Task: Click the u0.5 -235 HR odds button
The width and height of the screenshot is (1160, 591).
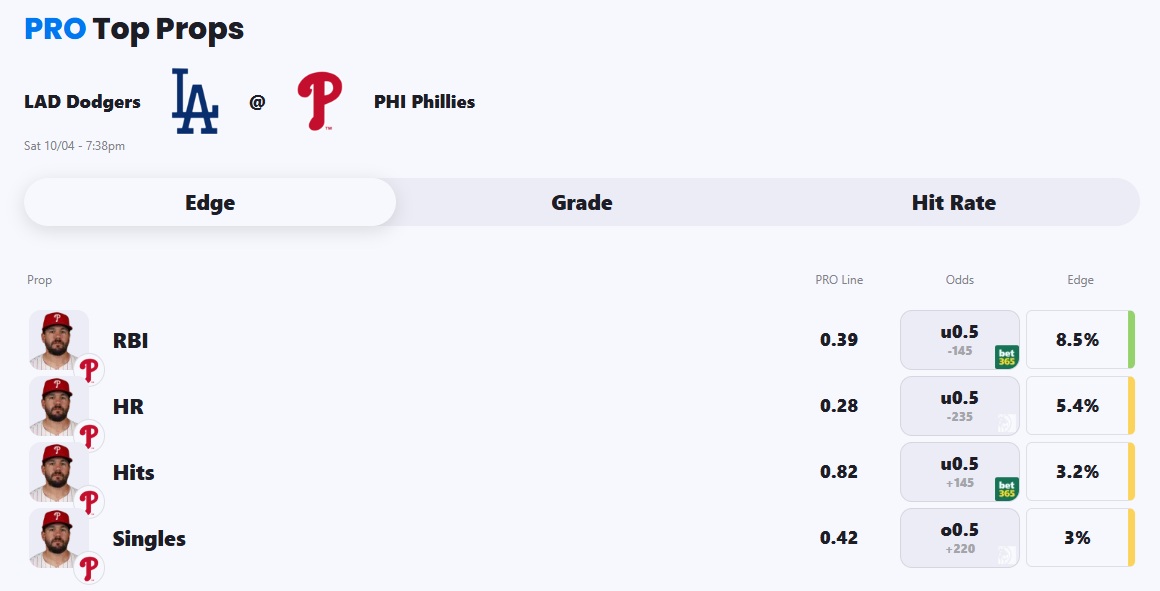Action: tap(958, 406)
